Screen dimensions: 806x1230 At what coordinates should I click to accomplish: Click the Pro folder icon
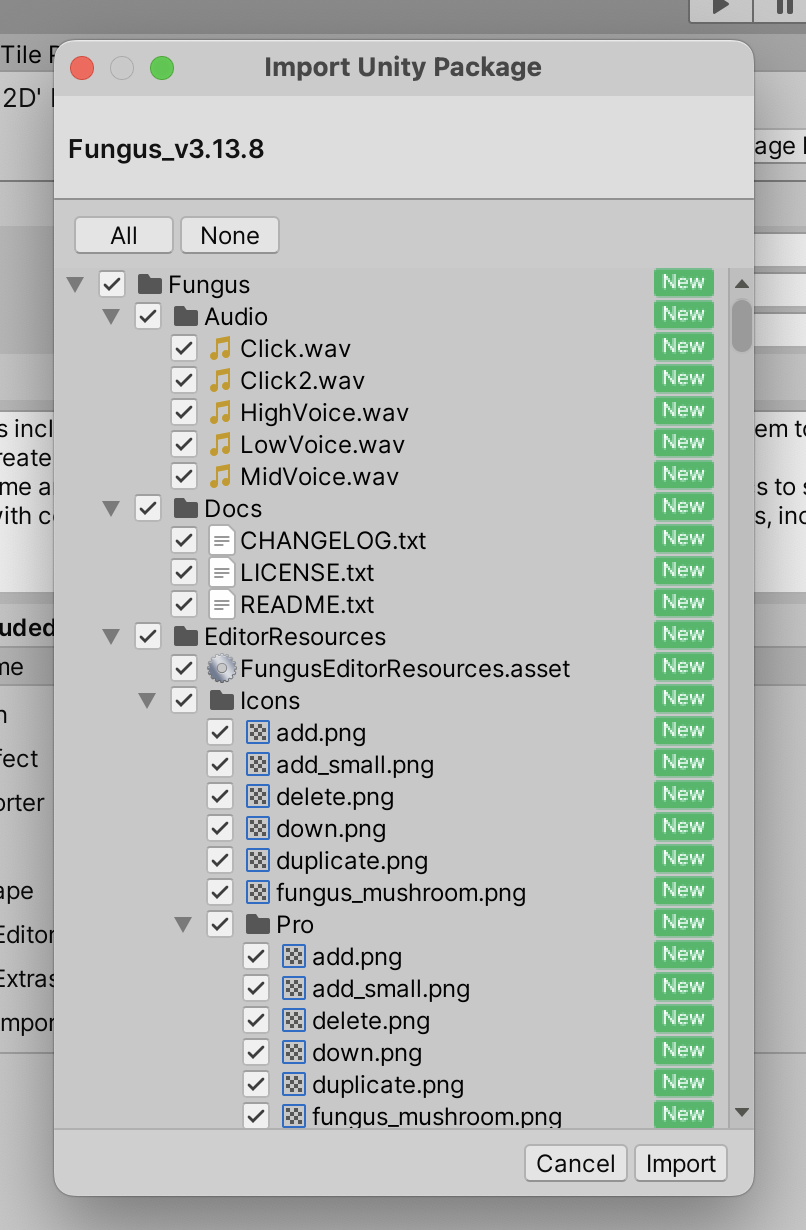(257, 925)
